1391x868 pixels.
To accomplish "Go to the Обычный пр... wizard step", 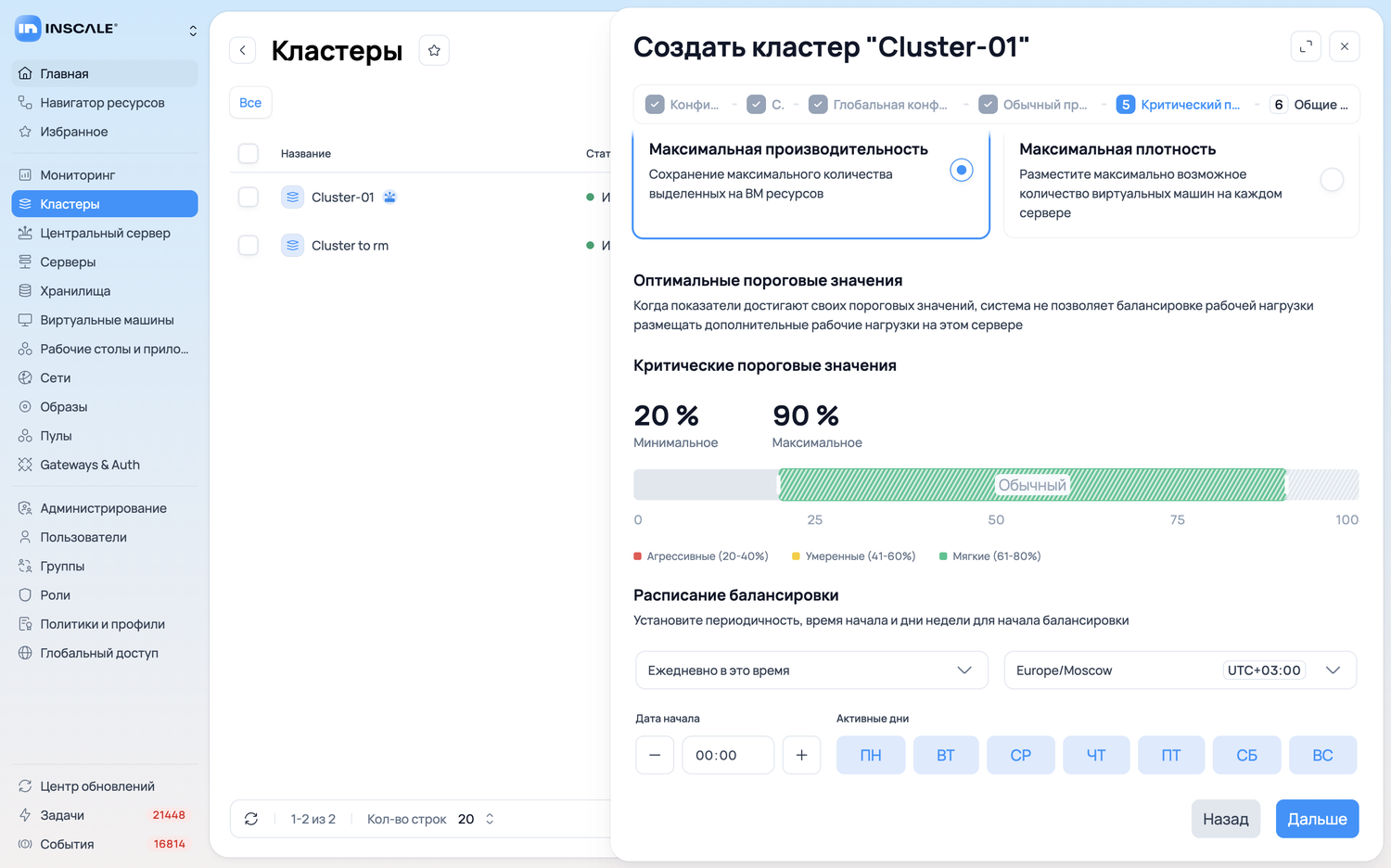I will tap(1034, 105).
